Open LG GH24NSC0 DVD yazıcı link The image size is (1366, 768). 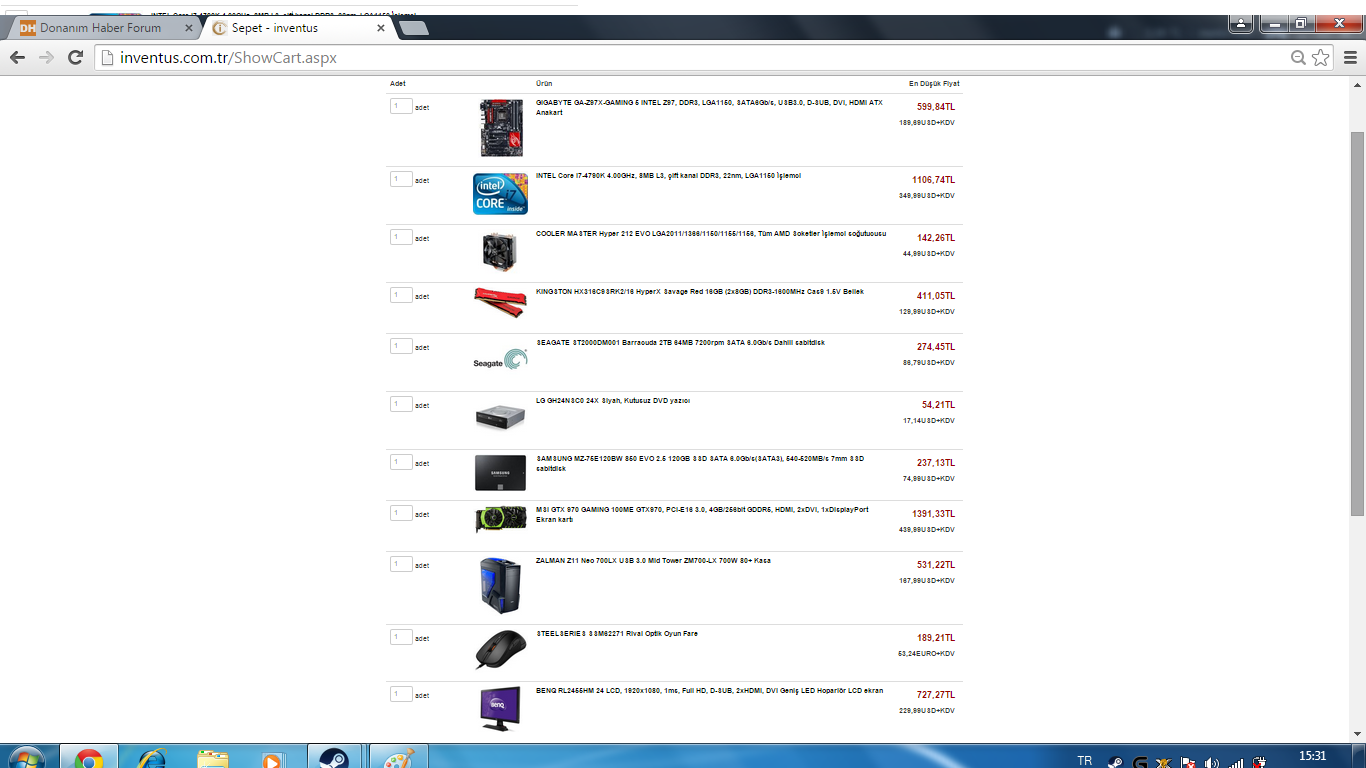pyautogui.click(x=613, y=401)
